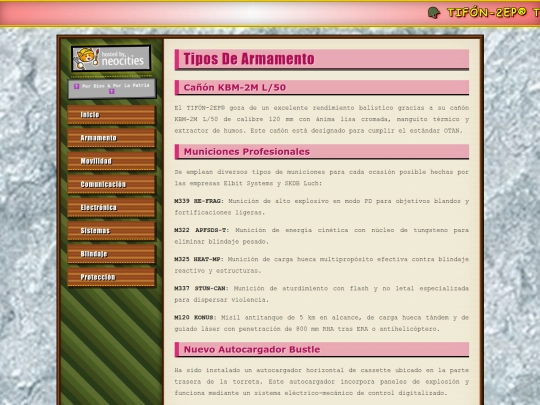Viewport: 540px width, 405px height.
Task: Click the M322 APFSDS-T label
Action: [x=201, y=230]
